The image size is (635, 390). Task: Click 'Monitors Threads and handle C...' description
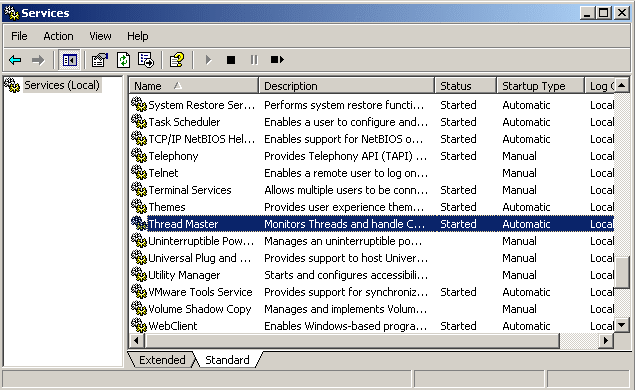(x=345, y=224)
